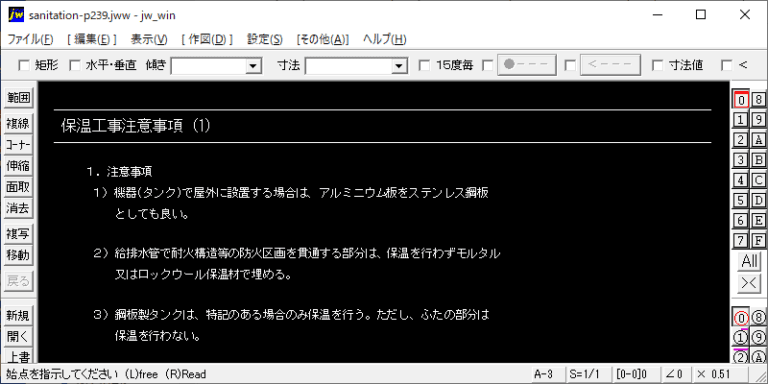Select layer F button

point(759,240)
